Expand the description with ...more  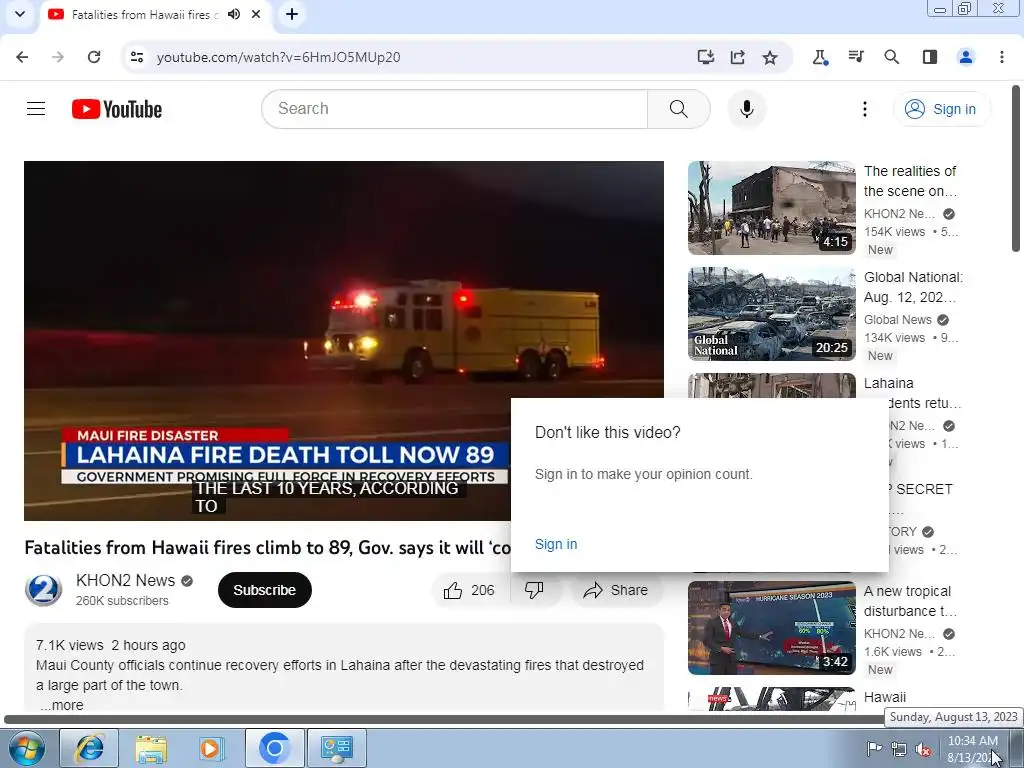click(61, 705)
